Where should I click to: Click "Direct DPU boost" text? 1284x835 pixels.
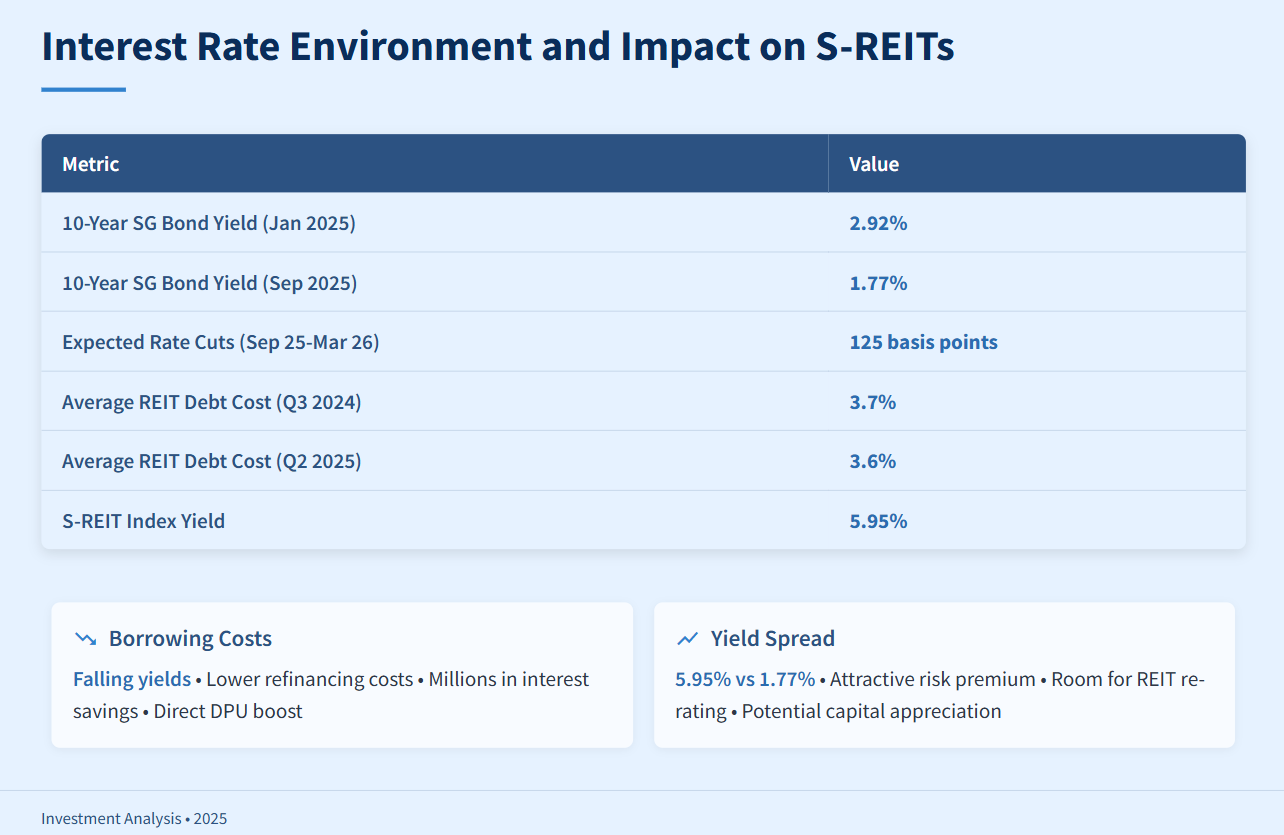click(228, 711)
